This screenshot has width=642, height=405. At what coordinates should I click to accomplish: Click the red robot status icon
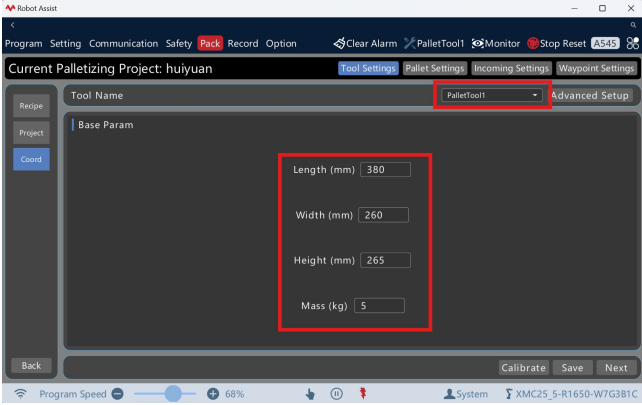pyautogui.click(x=363, y=394)
